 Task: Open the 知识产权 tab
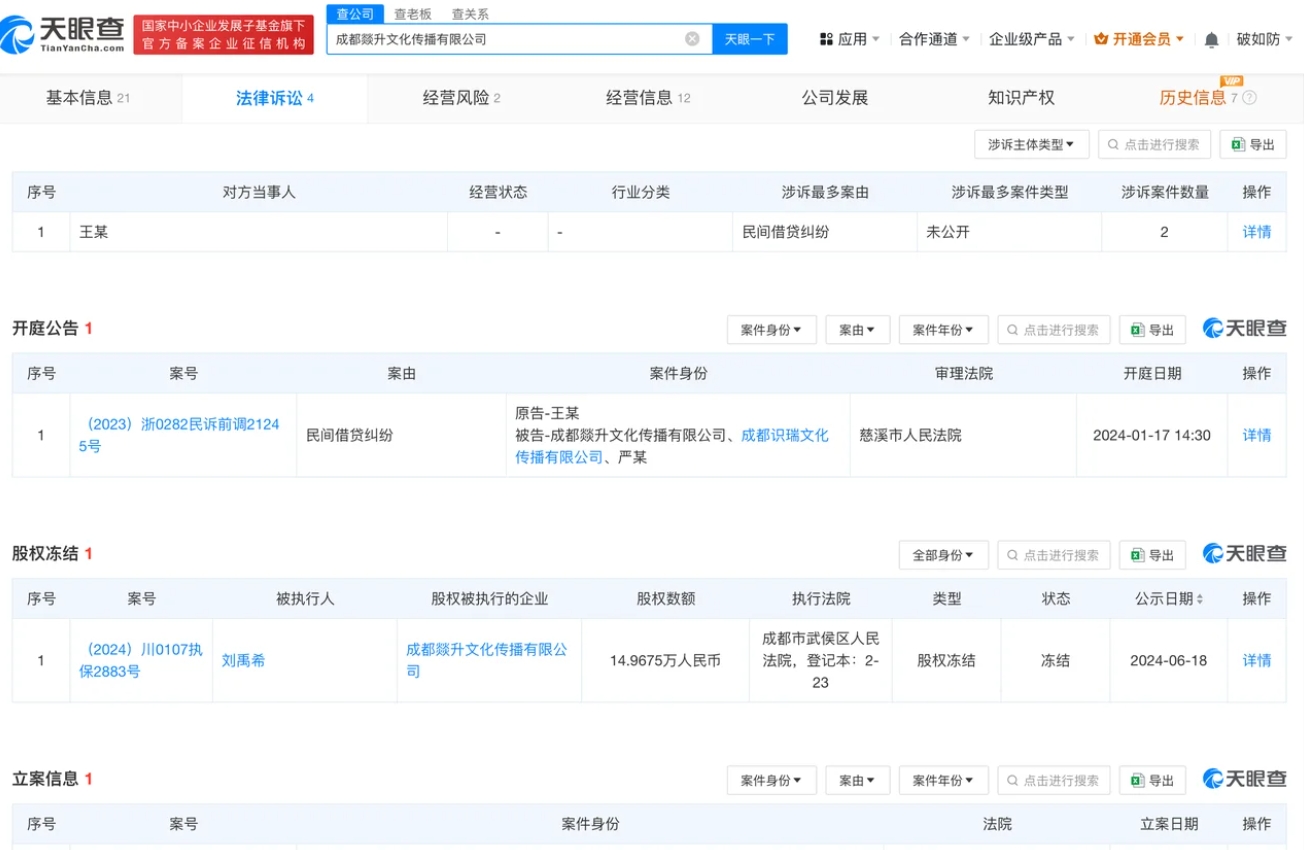[x=1021, y=98]
